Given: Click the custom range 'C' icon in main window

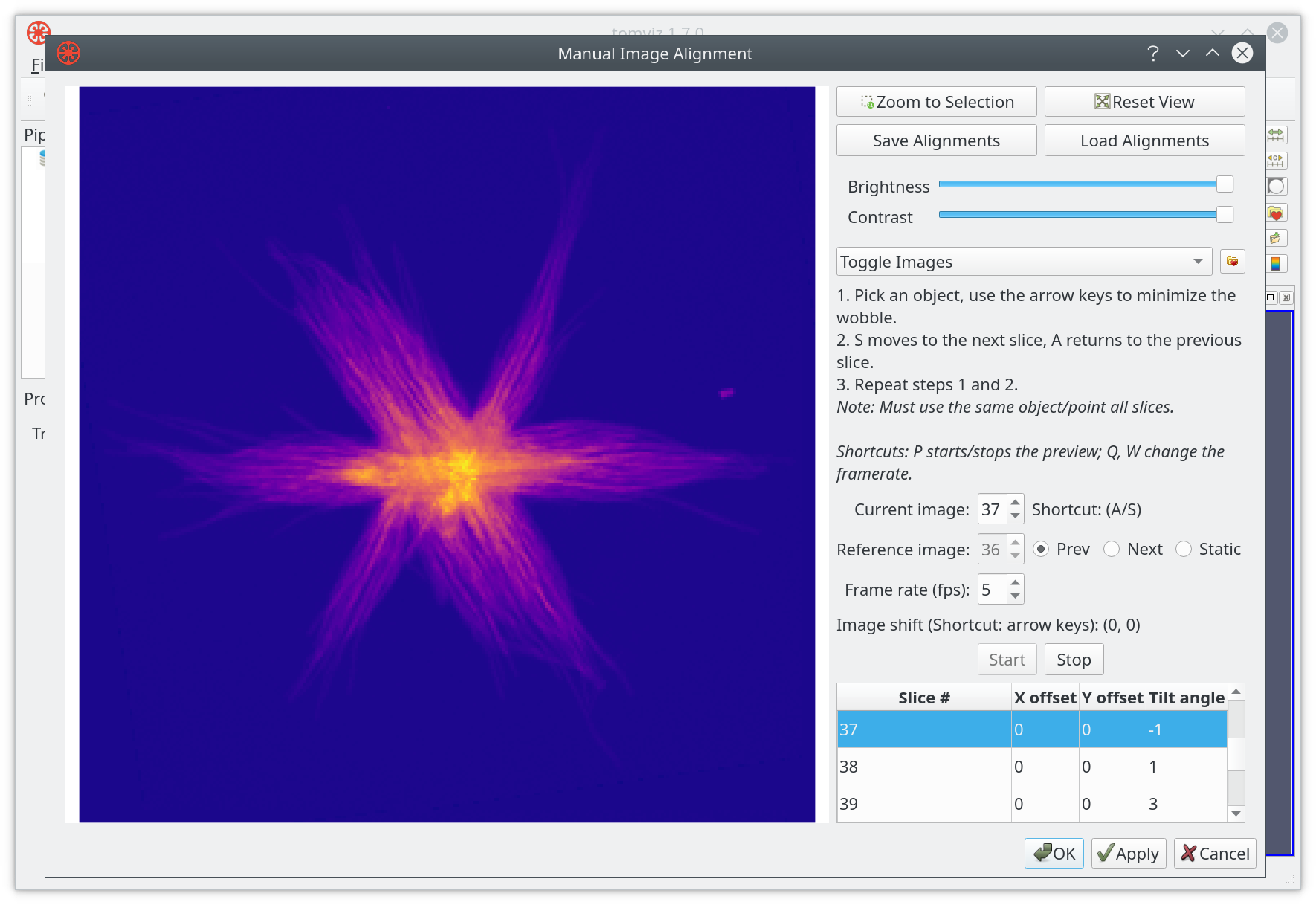Looking at the screenshot, I should 1276,161.
